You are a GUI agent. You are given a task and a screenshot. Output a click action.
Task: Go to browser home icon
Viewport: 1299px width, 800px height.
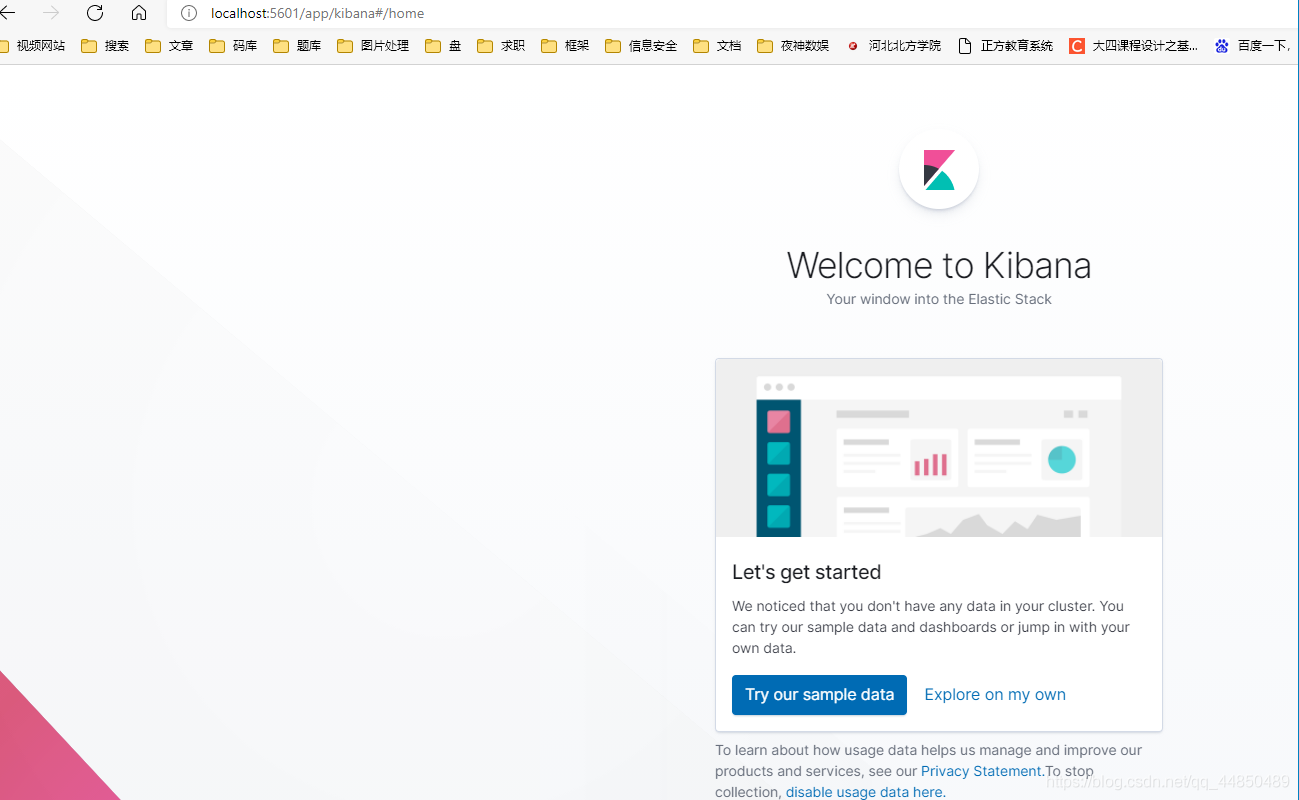[139, 13]
